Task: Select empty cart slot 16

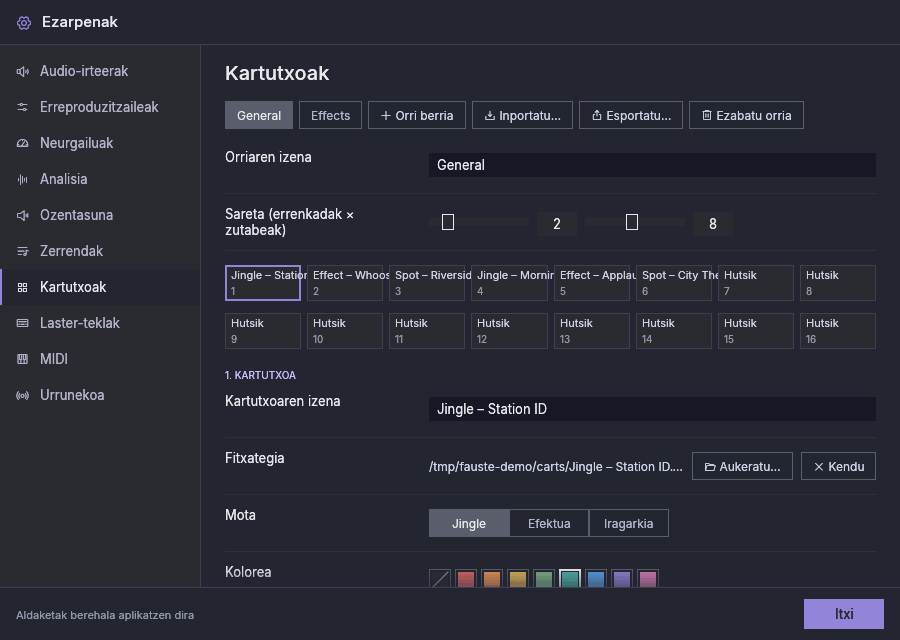Action: (838, 331)
